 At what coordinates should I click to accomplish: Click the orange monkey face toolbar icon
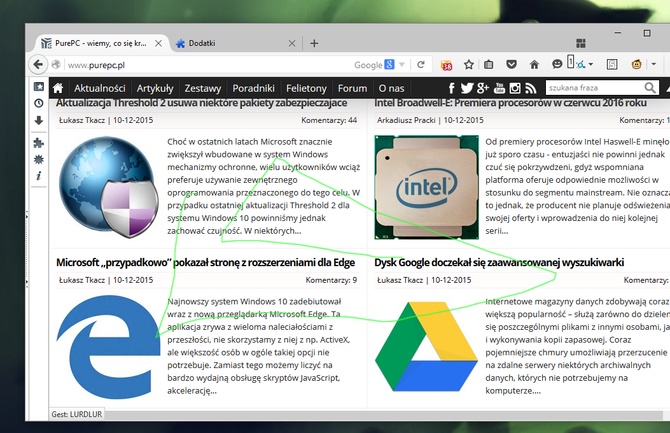[637, 65]
